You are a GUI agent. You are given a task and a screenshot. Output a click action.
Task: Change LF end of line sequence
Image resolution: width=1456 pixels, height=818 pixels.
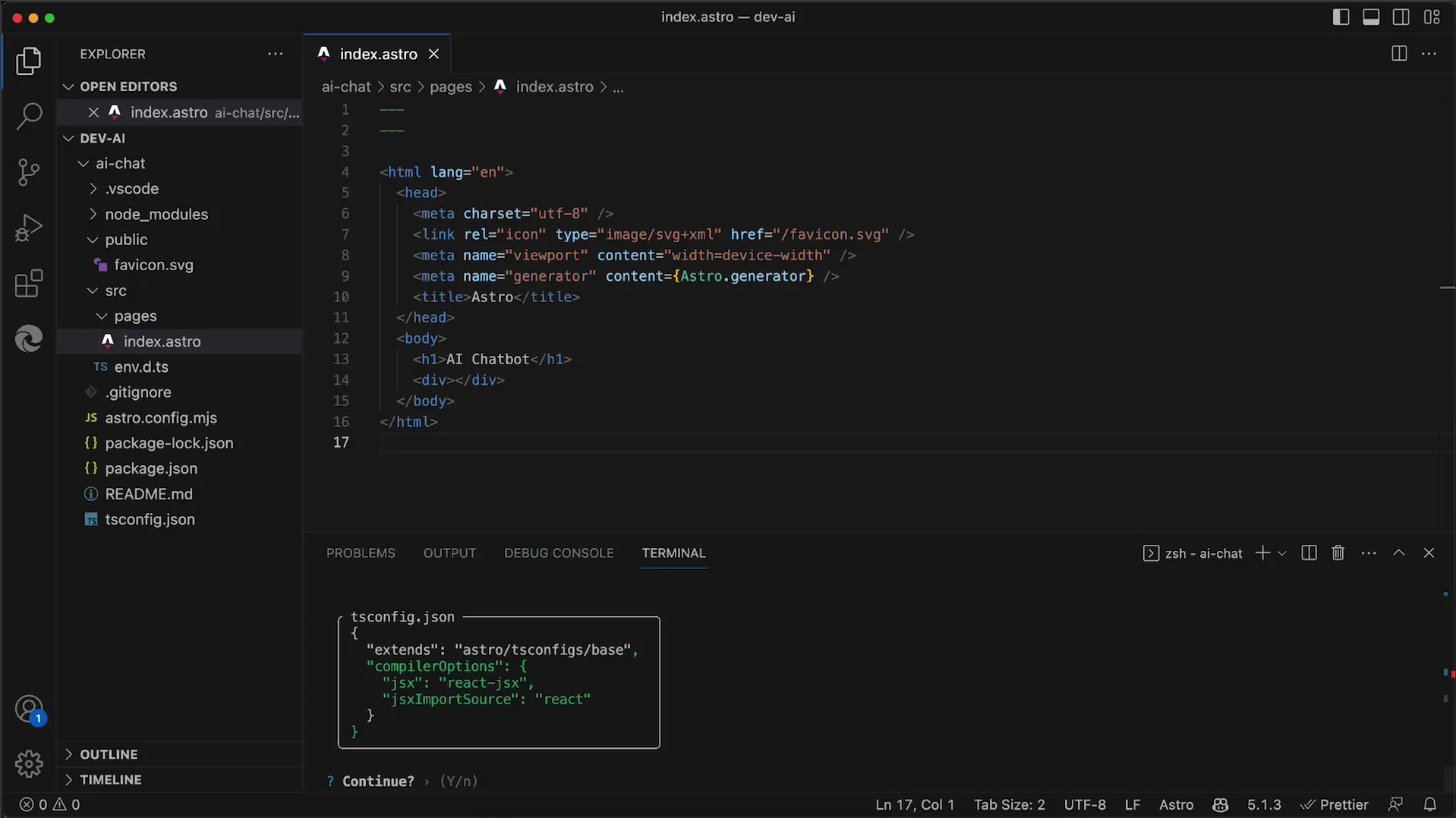[x=1133, y=804]
